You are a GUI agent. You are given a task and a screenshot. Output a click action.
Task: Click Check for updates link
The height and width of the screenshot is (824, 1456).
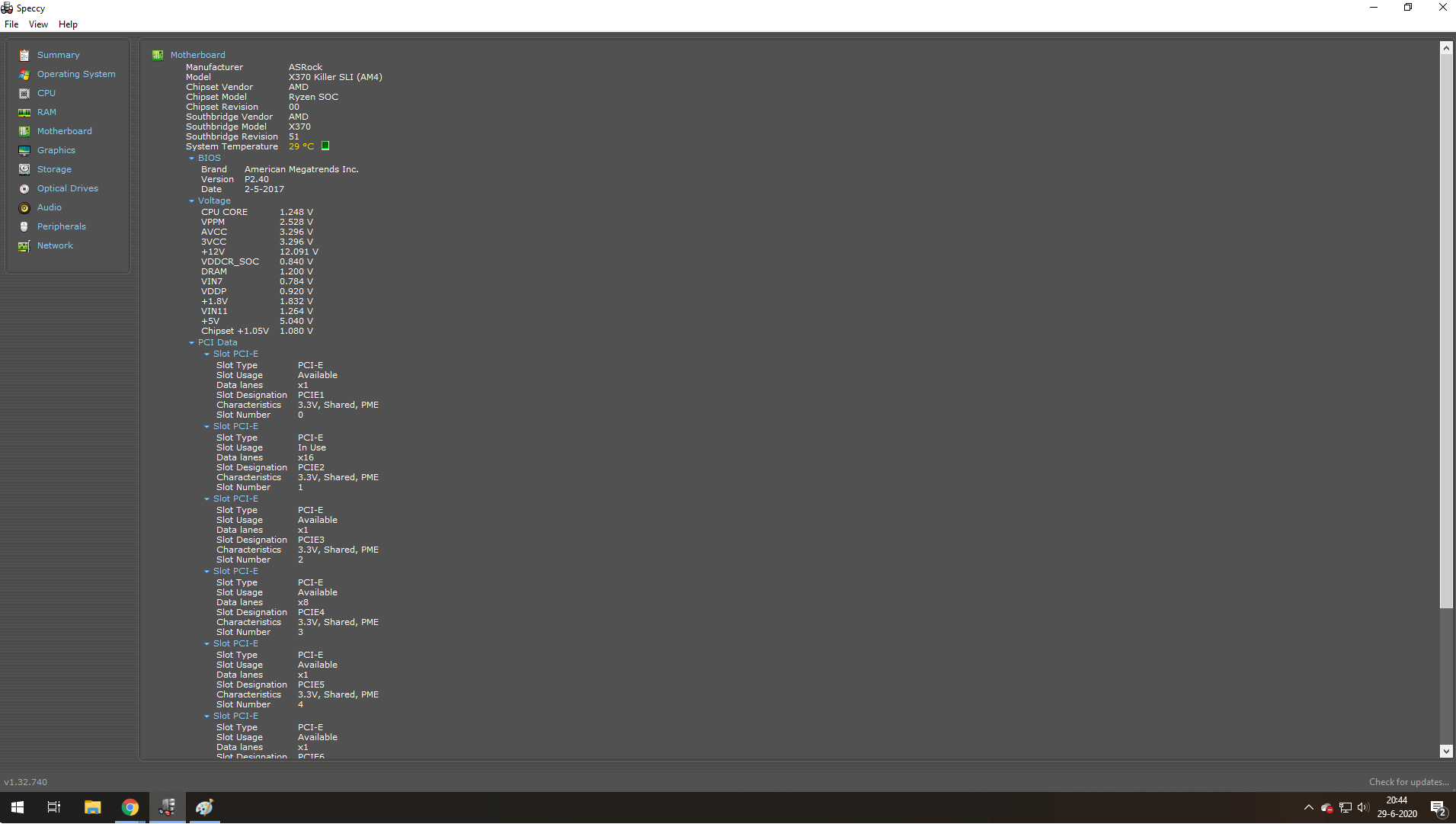pyautogui.click(x=1409, y=782)
